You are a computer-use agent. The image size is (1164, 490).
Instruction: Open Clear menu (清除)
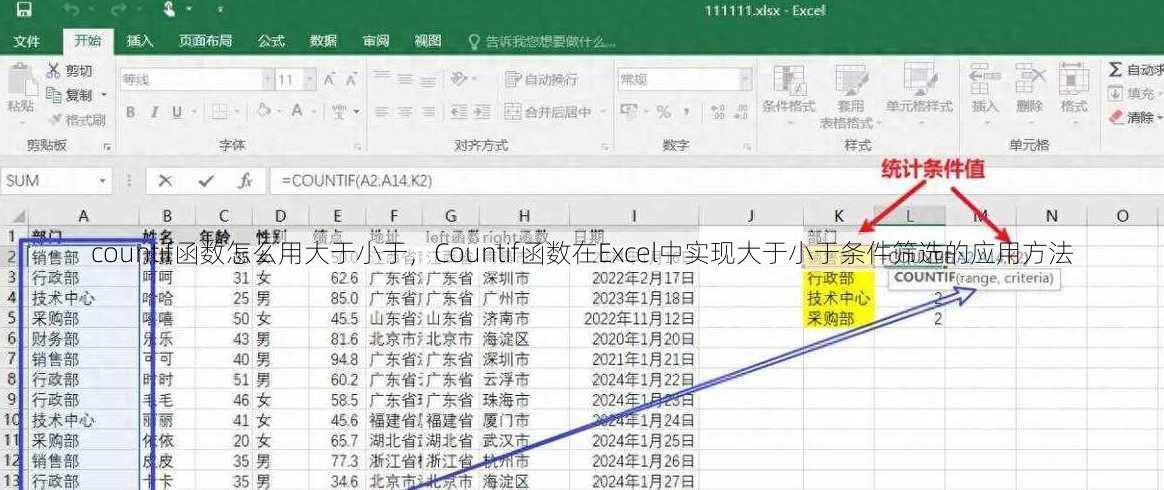click(1136, 117)
